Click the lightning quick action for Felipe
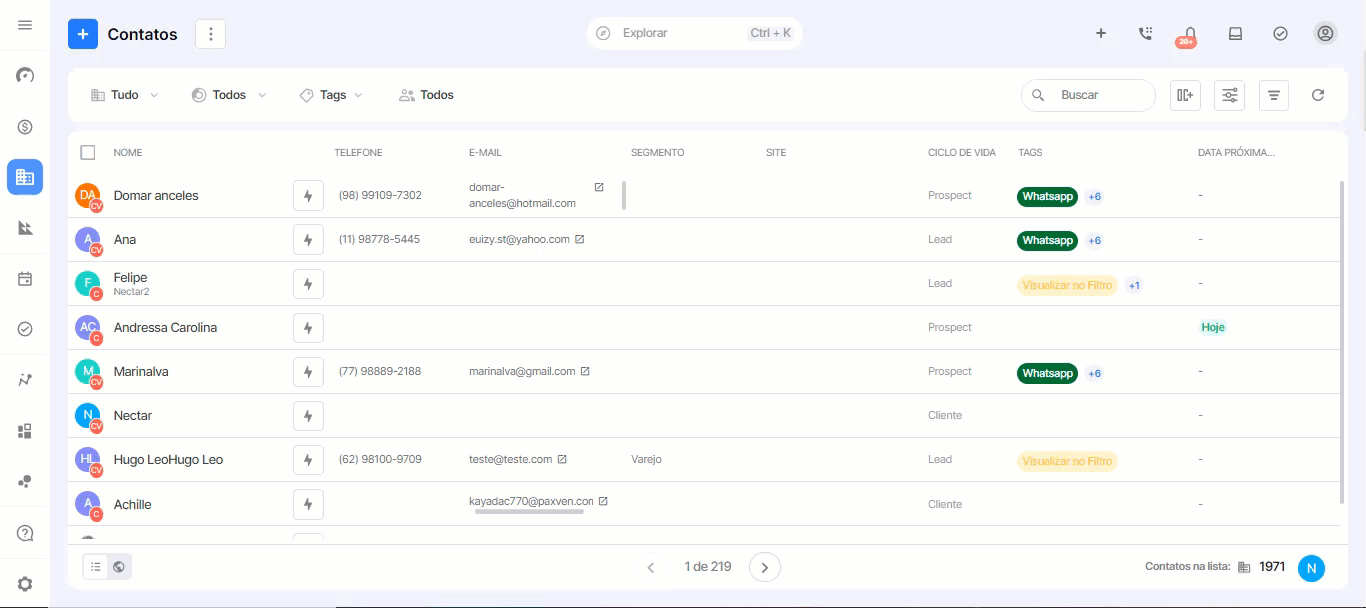 pyautogui.click(x=308, y=284)
